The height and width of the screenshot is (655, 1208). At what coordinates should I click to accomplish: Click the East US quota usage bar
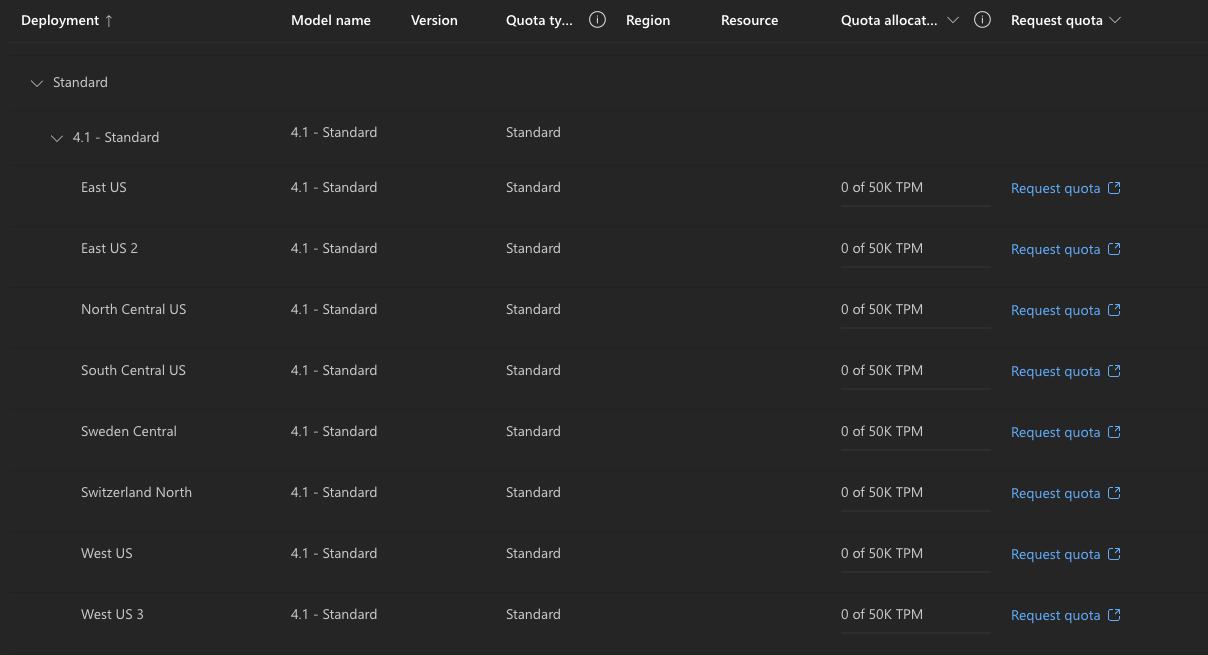(915, 206)
